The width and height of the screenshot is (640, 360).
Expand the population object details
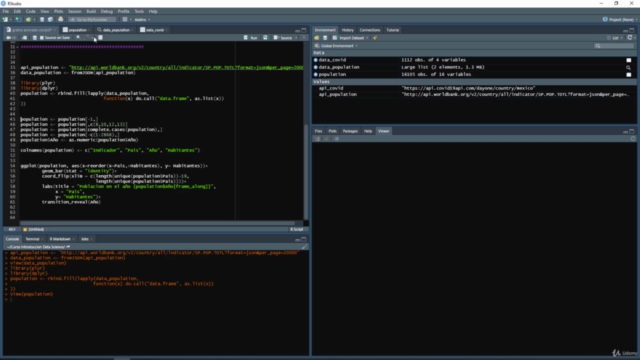point(316,75)
